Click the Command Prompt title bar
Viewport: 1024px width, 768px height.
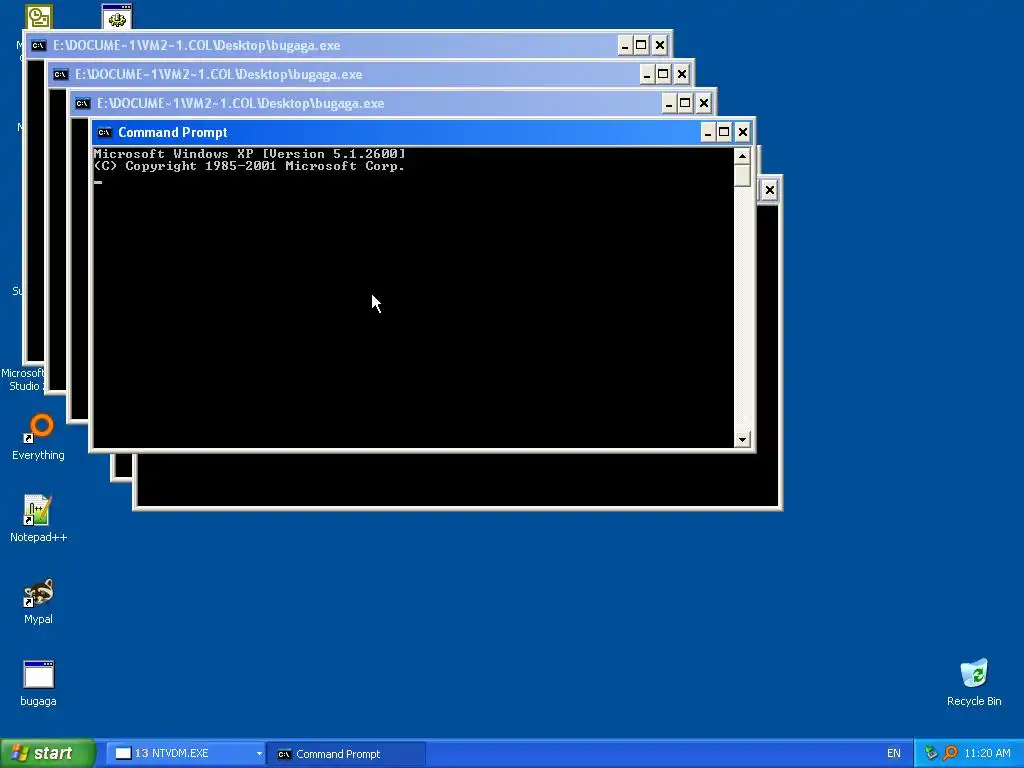pyautogui.click(x=398, y=133)
